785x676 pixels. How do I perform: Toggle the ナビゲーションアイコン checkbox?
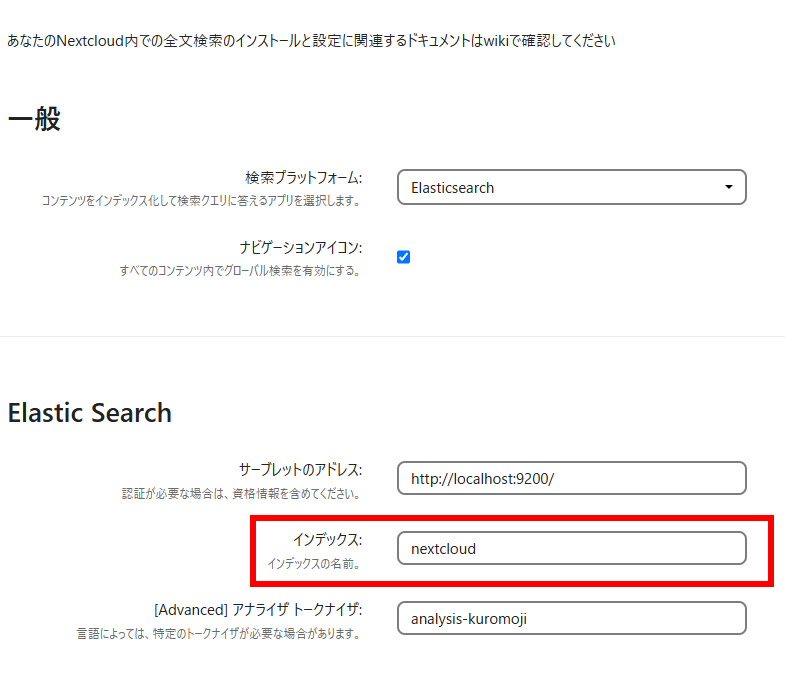[404, 257]
